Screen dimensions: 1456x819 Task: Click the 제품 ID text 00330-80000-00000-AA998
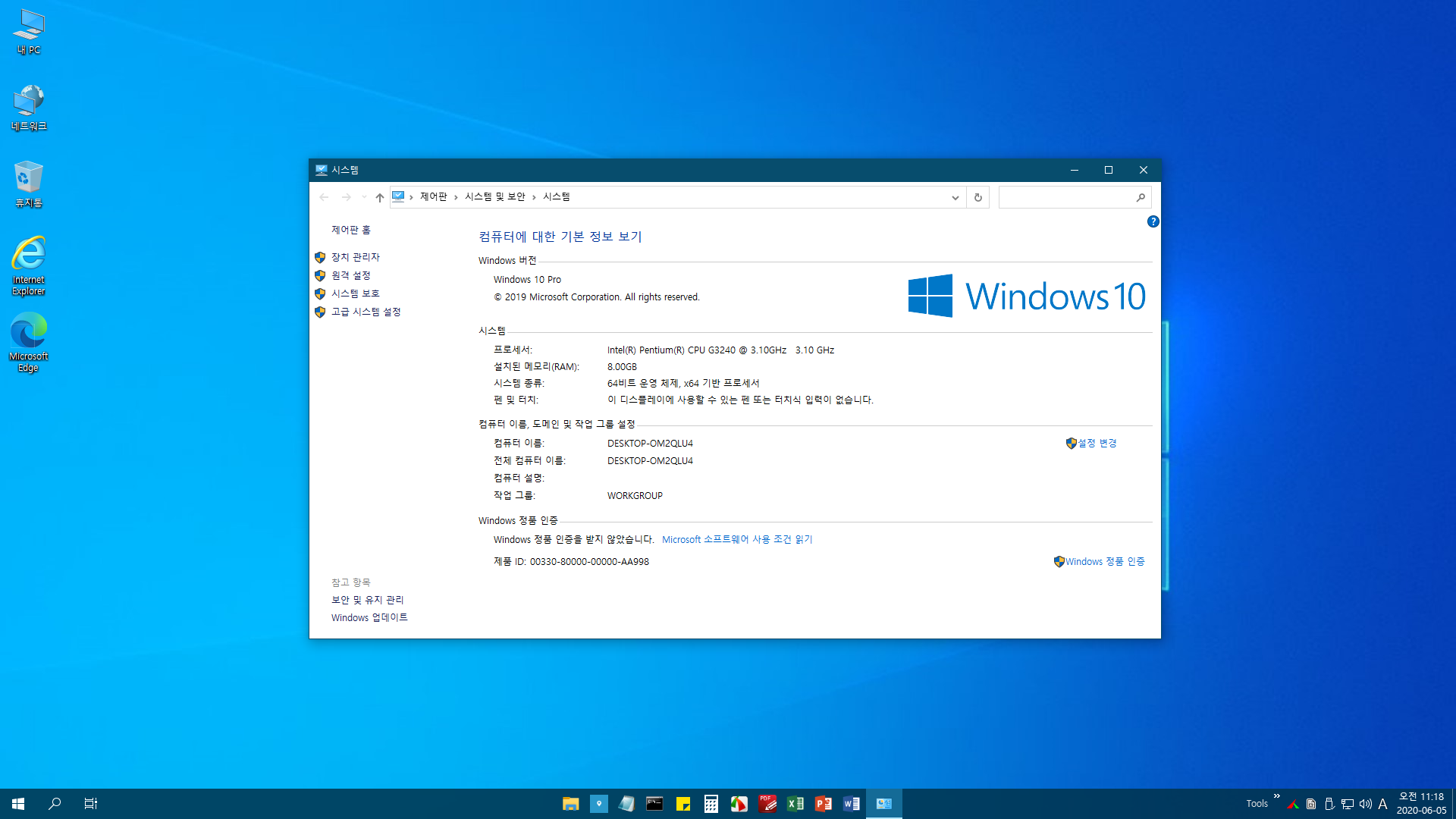pos(589,562)
